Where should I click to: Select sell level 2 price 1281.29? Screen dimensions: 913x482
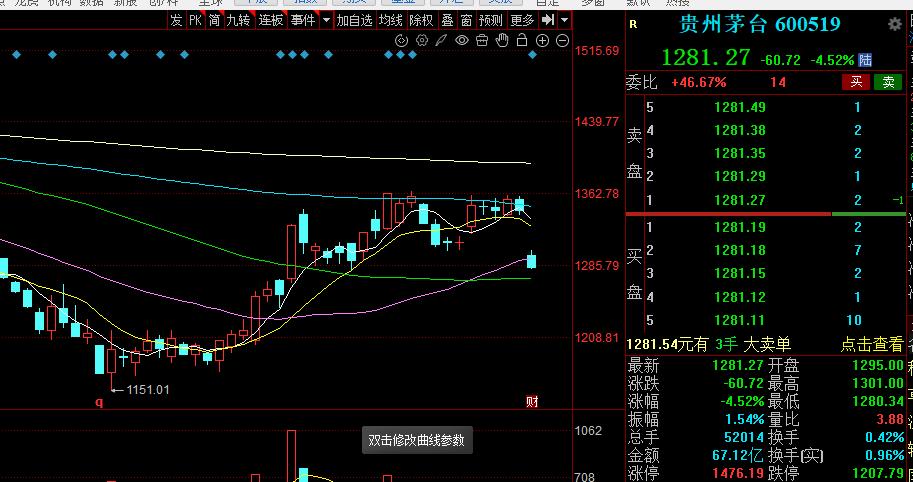pos(740,176)
